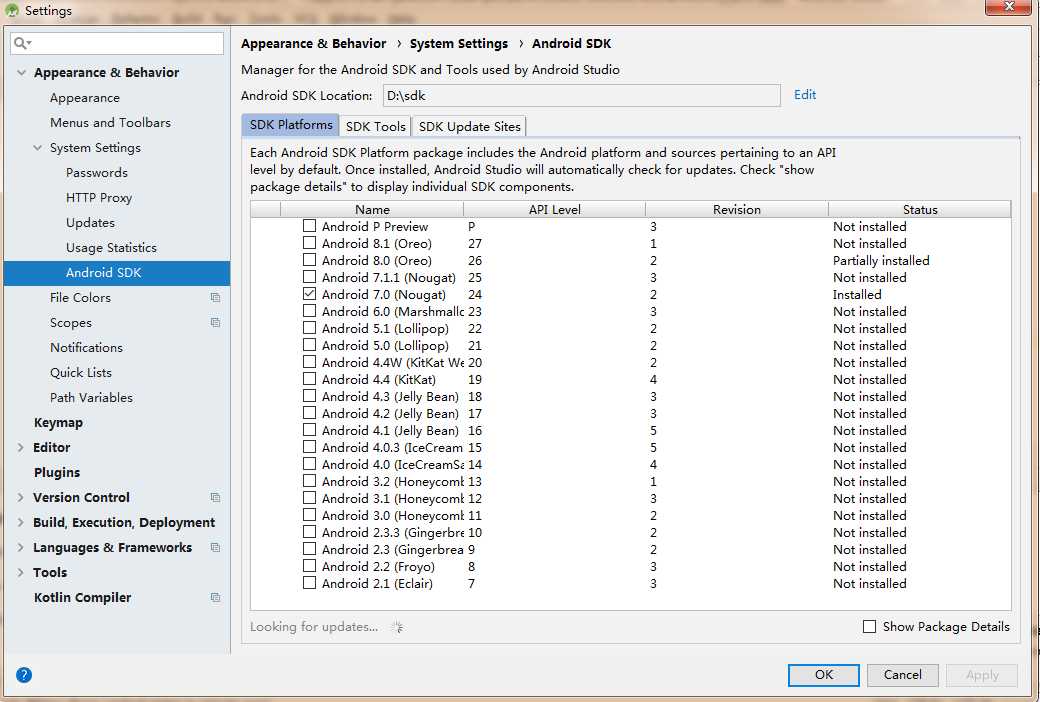Check the Android 6.0 Marshmallow checkbox

click(309, 311)
